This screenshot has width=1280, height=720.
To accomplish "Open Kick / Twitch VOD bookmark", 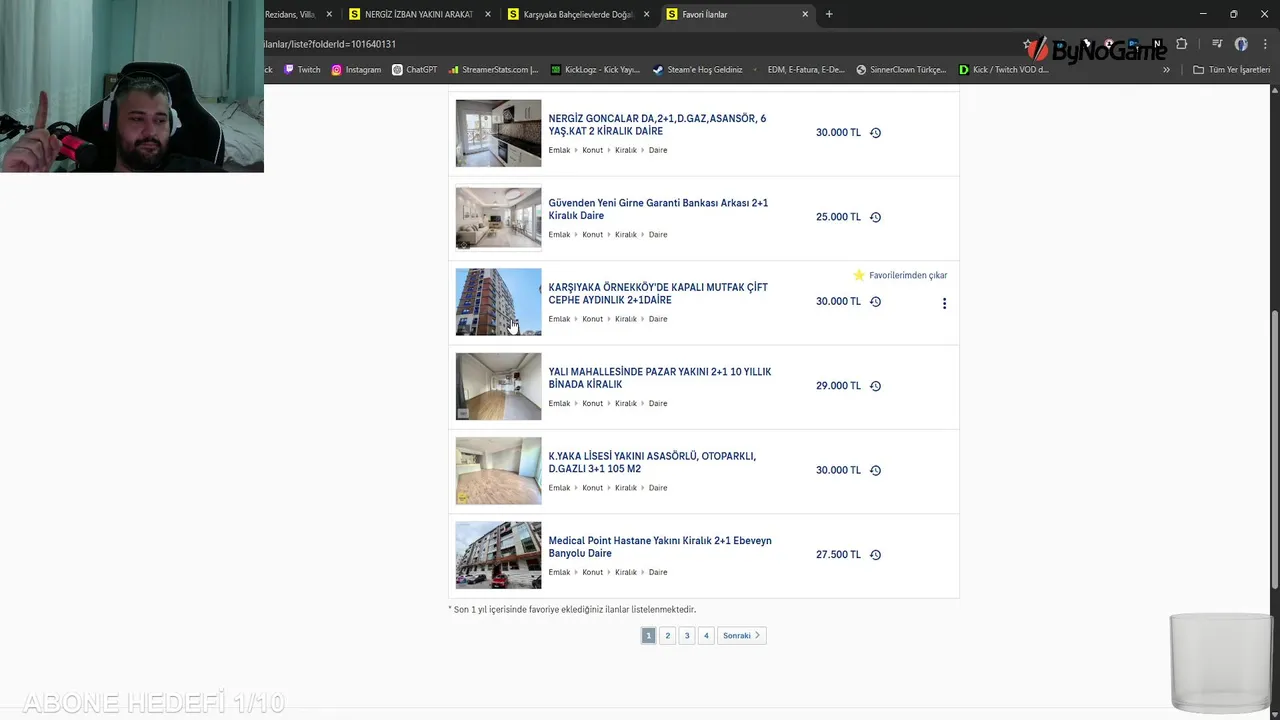I will coord(1003,70).
